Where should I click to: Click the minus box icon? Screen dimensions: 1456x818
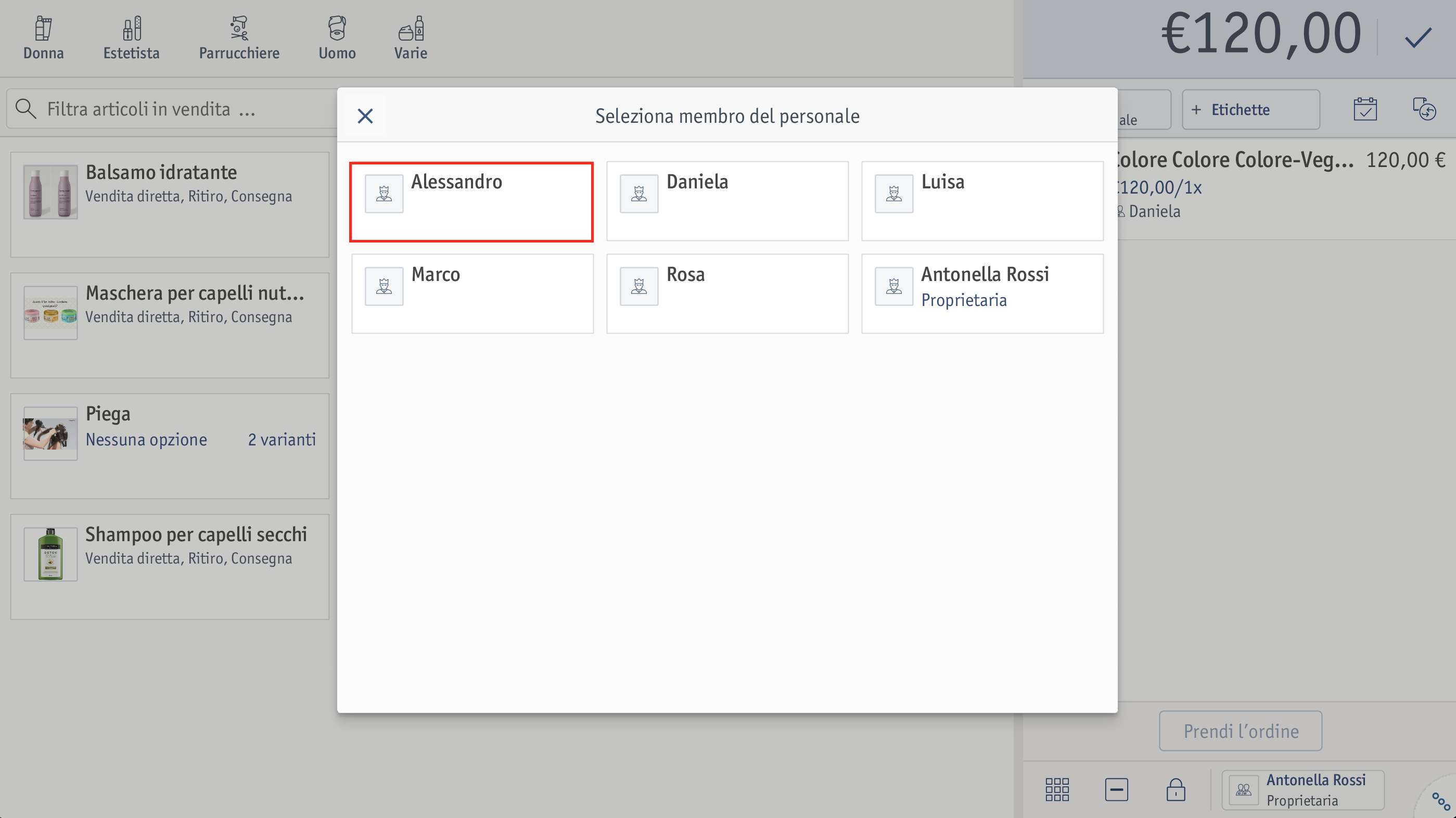coord(1116,790)
